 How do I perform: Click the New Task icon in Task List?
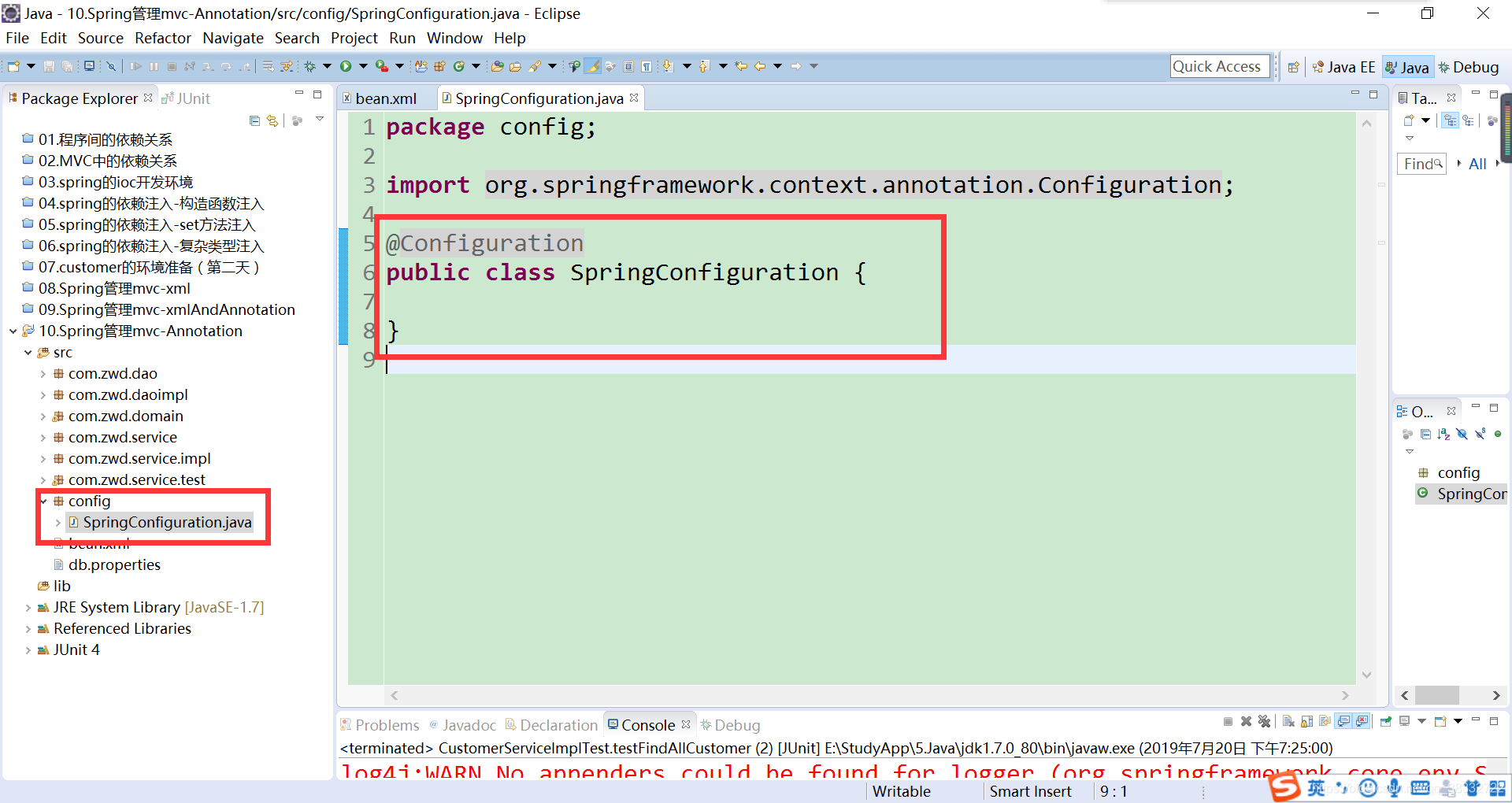pos(1409,120)
